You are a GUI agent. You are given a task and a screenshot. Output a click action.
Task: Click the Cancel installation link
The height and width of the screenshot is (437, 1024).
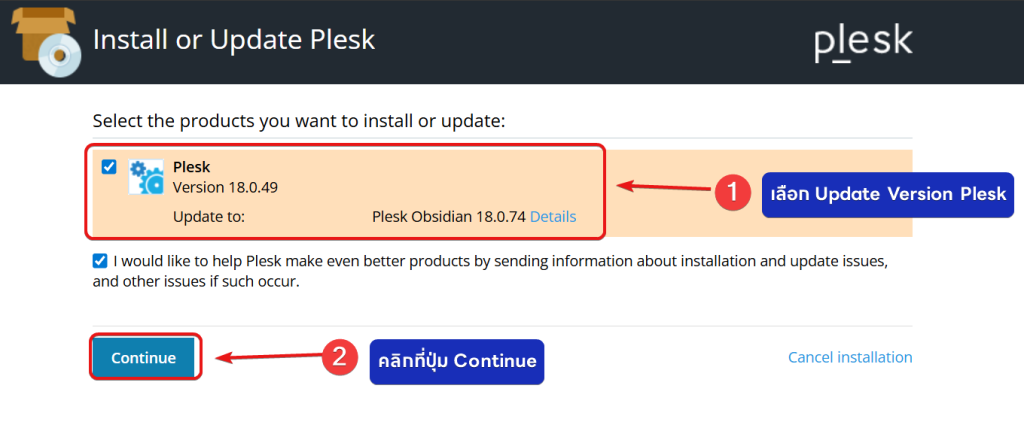click(850, 357)
